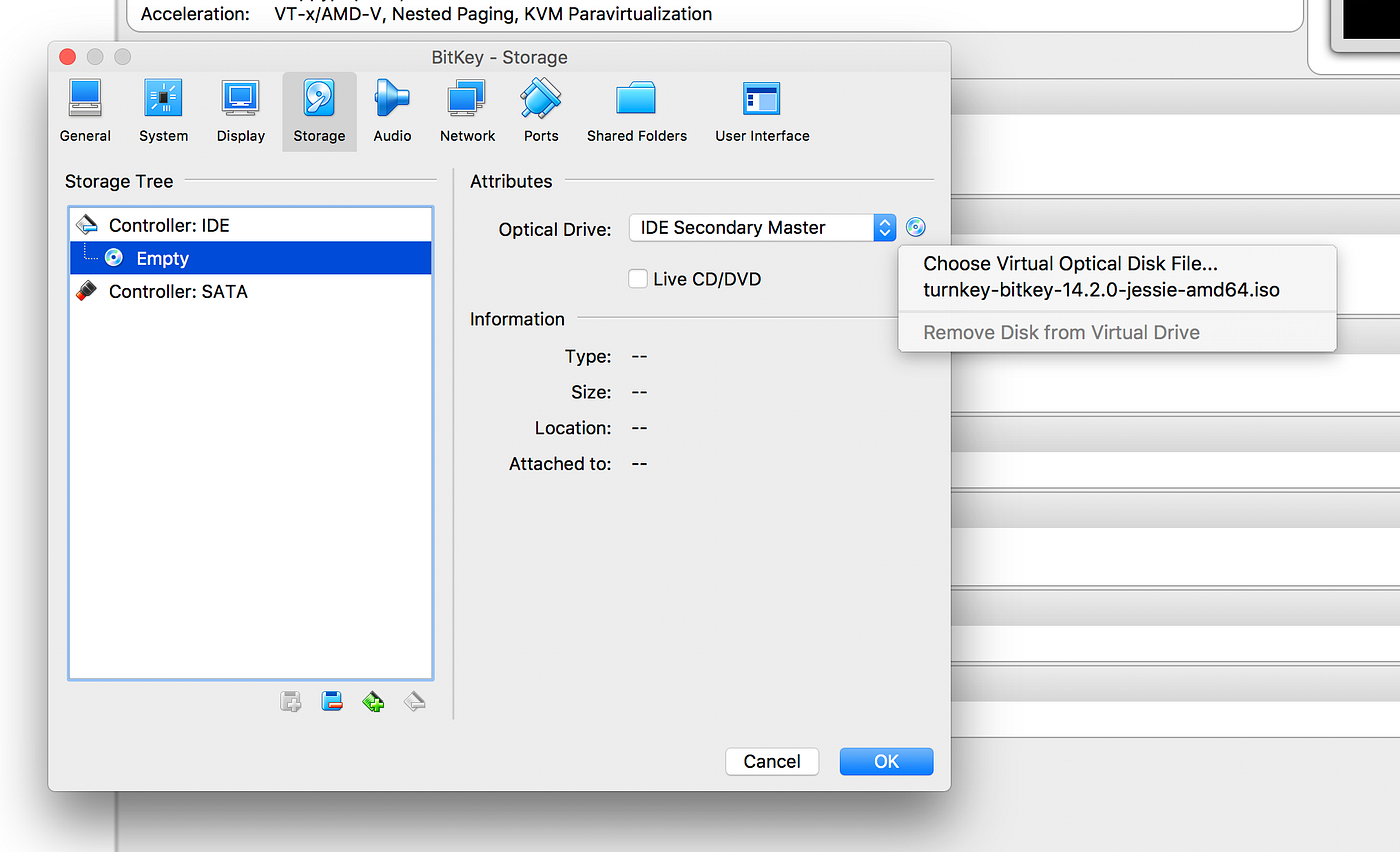Click the disc icon beside the Optical Drive dropdown
1400x852 pixels.
coord(915,227)
